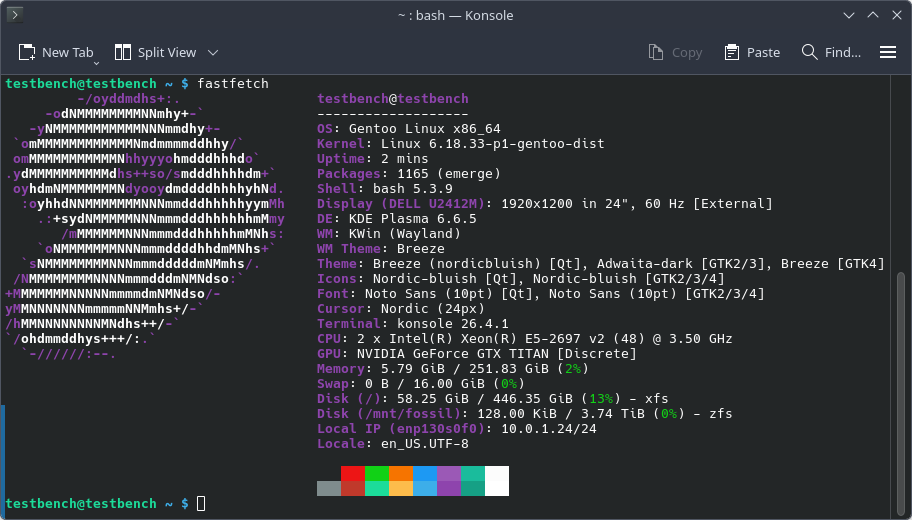Click the Split View button label
The width and height of the screenshot is (912, 520).
click(167, 52)
